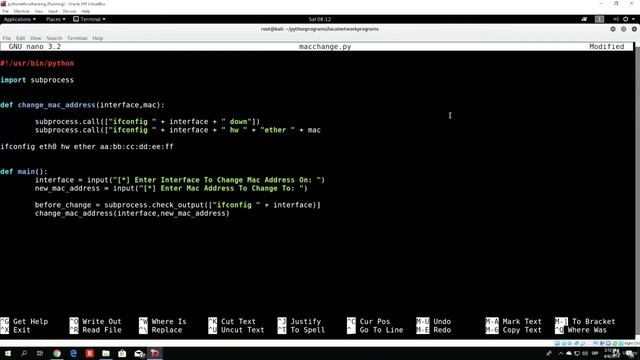Image resolution: width=640 pixels, height=360 pixels.
Task: Open the Places dropdown in Kali
Action: pyautogui.click(x=55, y=19)
